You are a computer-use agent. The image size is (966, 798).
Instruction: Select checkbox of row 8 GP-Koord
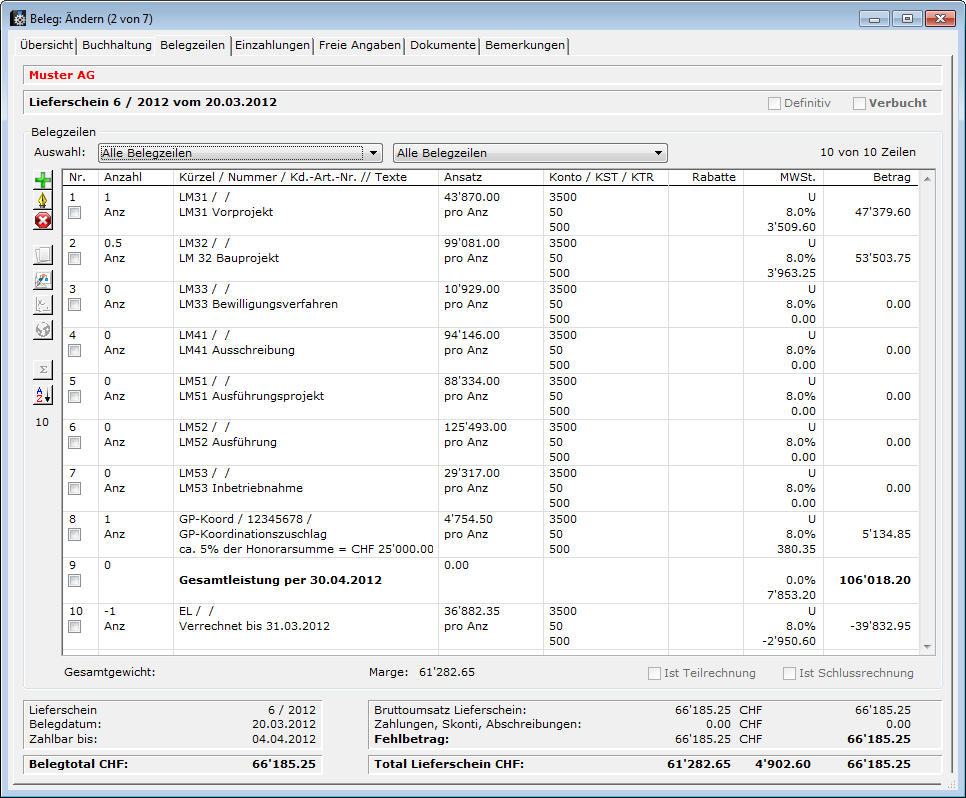[74, 535]
